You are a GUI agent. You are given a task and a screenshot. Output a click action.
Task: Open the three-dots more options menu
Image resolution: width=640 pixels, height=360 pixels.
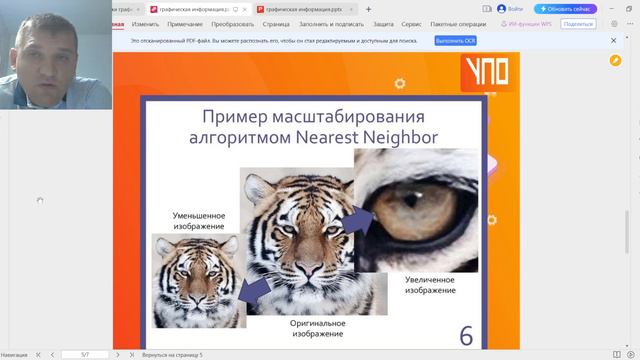pos(630,24)
